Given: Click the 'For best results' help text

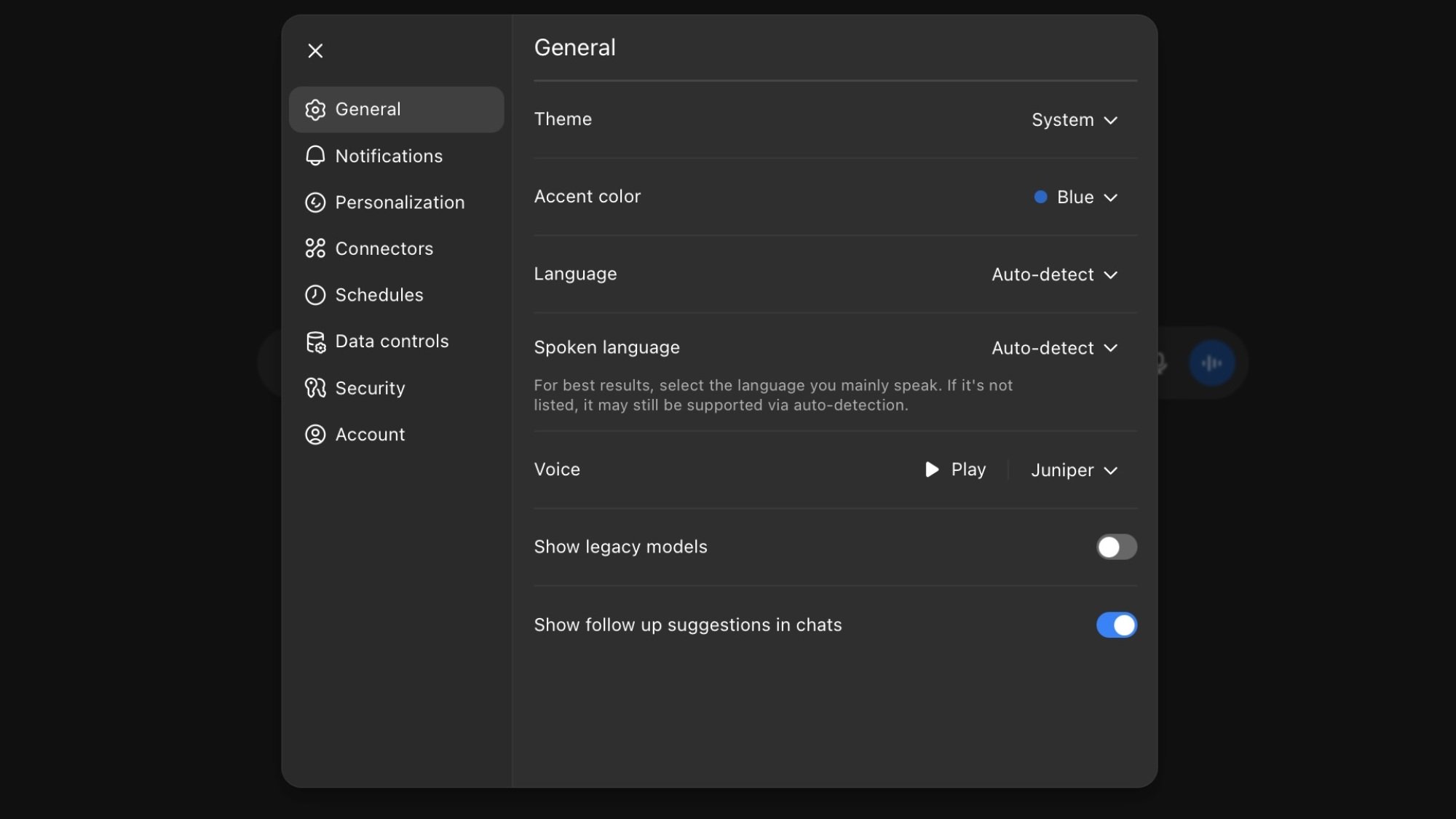Looking at the screenshot, I should [x=773, y=395].
